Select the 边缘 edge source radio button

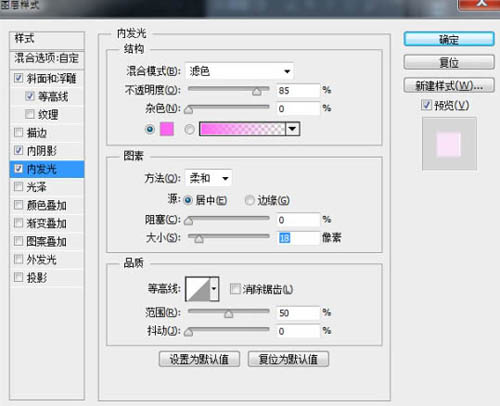(250, 200)
